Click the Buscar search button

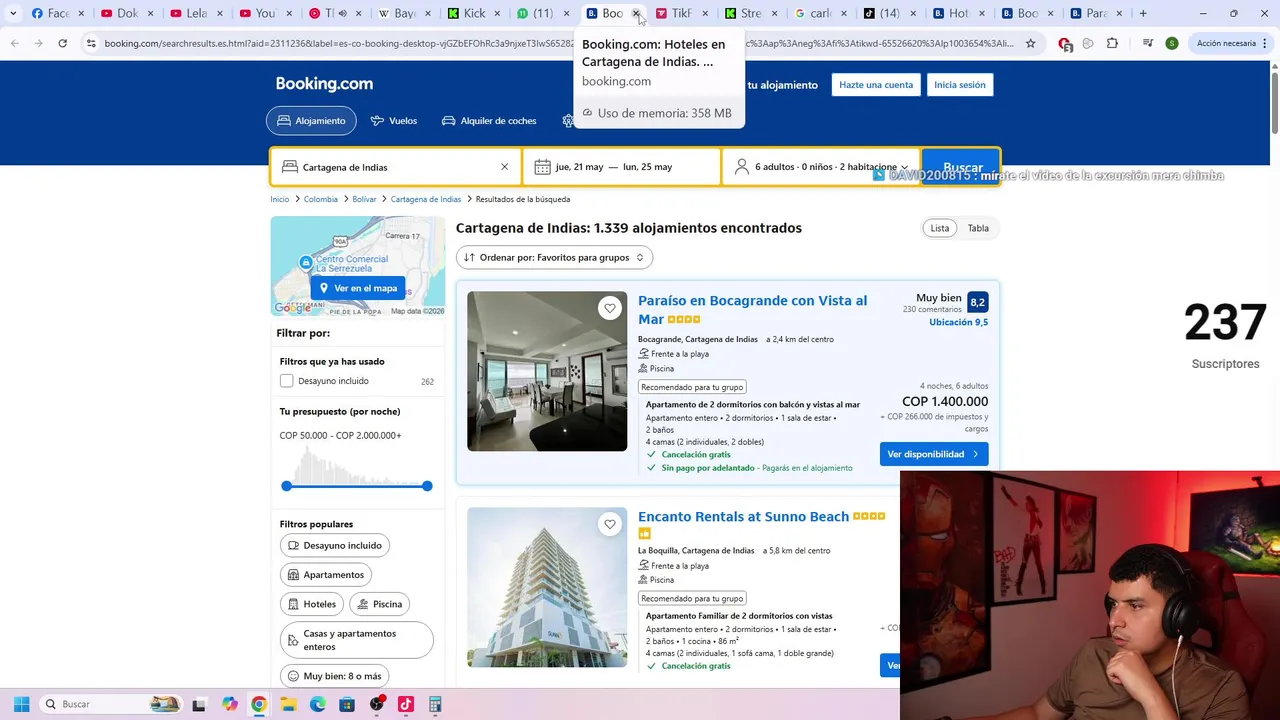pos(962,167)
